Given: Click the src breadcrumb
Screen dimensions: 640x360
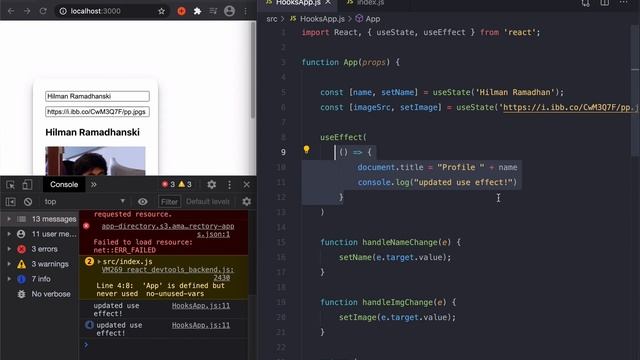Looking at the screenshot, I should [x=272, y=19].
